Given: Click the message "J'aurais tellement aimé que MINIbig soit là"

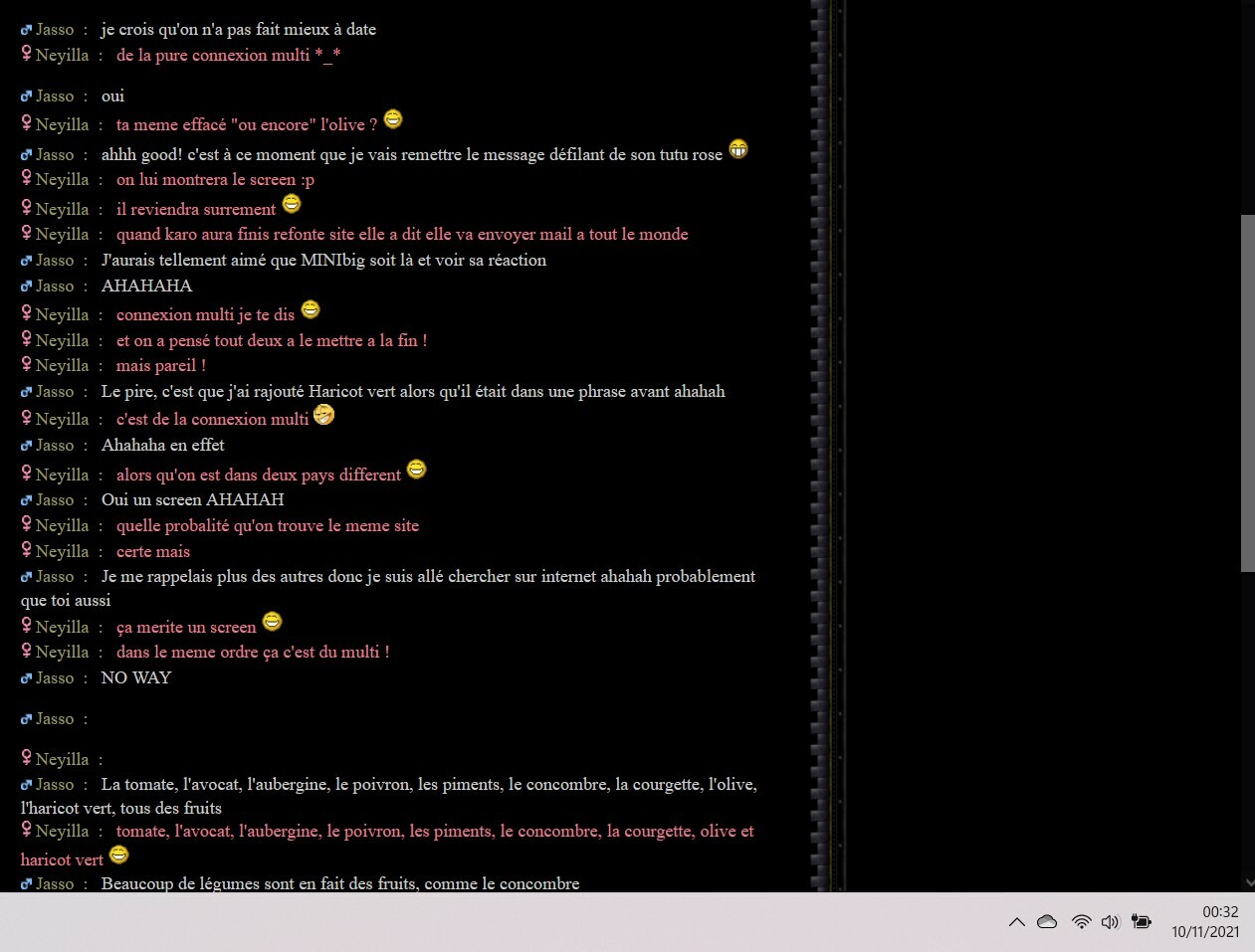Looking at the screenshot, I should pyautogui.click(x=323, y=261).
